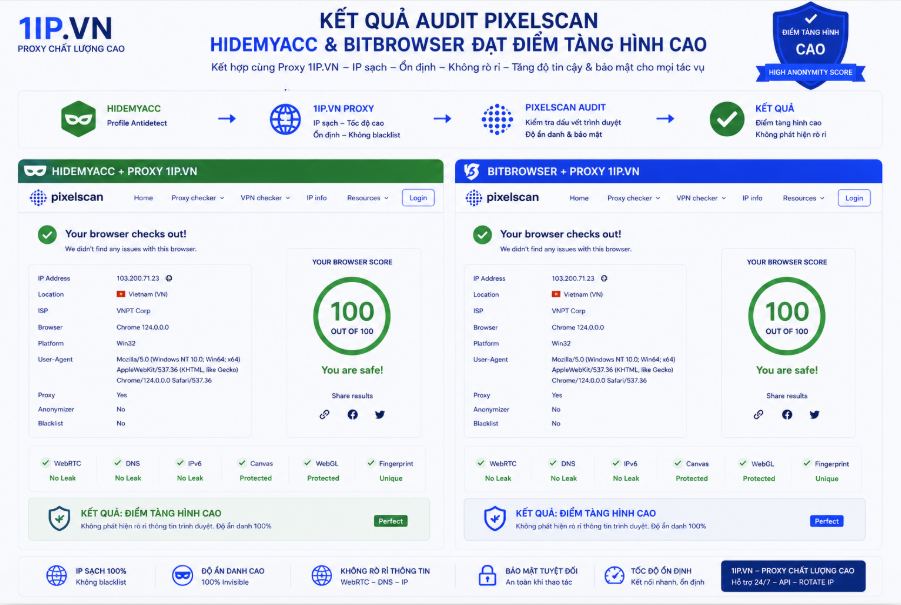Click the Độ Ẩn Danh Cao mask icon
Image resolution: width=901 pixels, height=605 pixels.
point(182,575)
